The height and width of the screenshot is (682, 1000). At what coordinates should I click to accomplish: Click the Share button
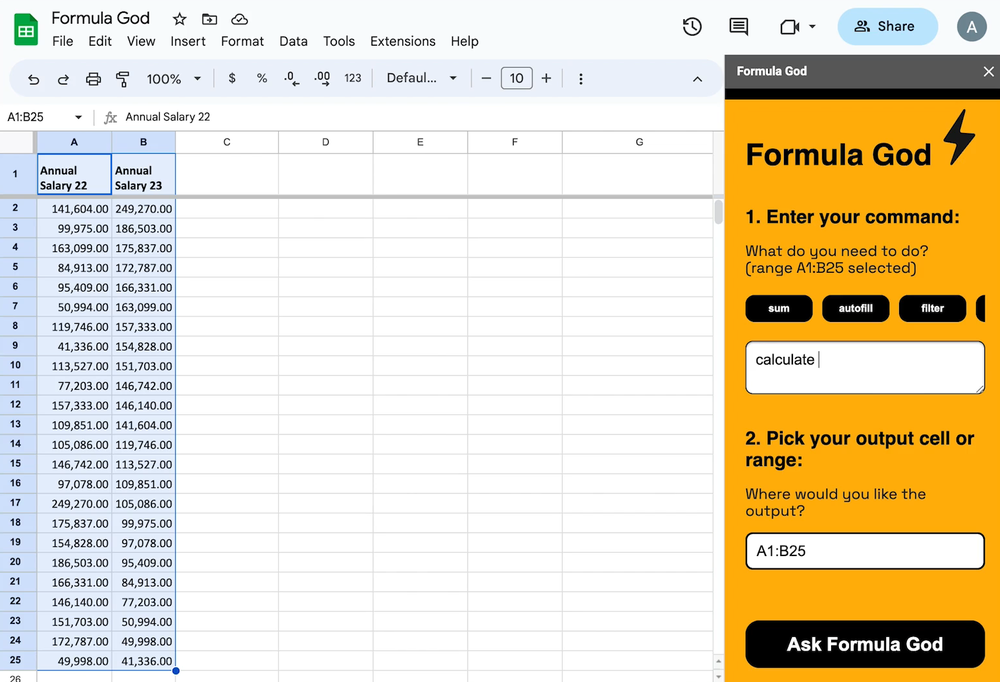coord(887,27)
